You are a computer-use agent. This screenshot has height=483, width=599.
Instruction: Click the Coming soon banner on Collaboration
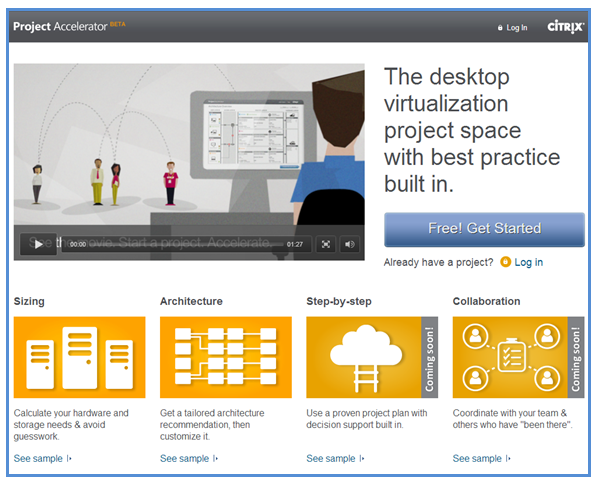coord(576,357)
